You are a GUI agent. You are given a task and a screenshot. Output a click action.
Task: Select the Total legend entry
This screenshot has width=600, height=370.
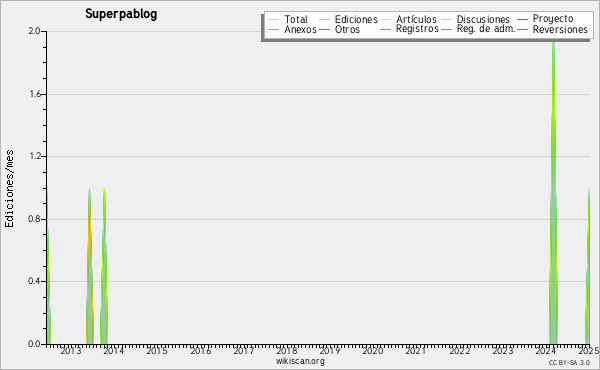(x=288, y=19)
